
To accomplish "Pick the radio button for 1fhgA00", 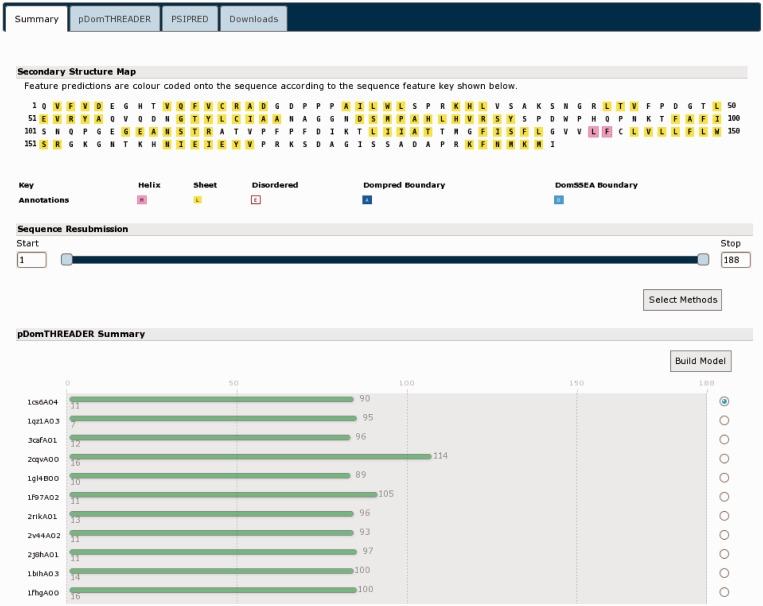I will pos(724,591).
